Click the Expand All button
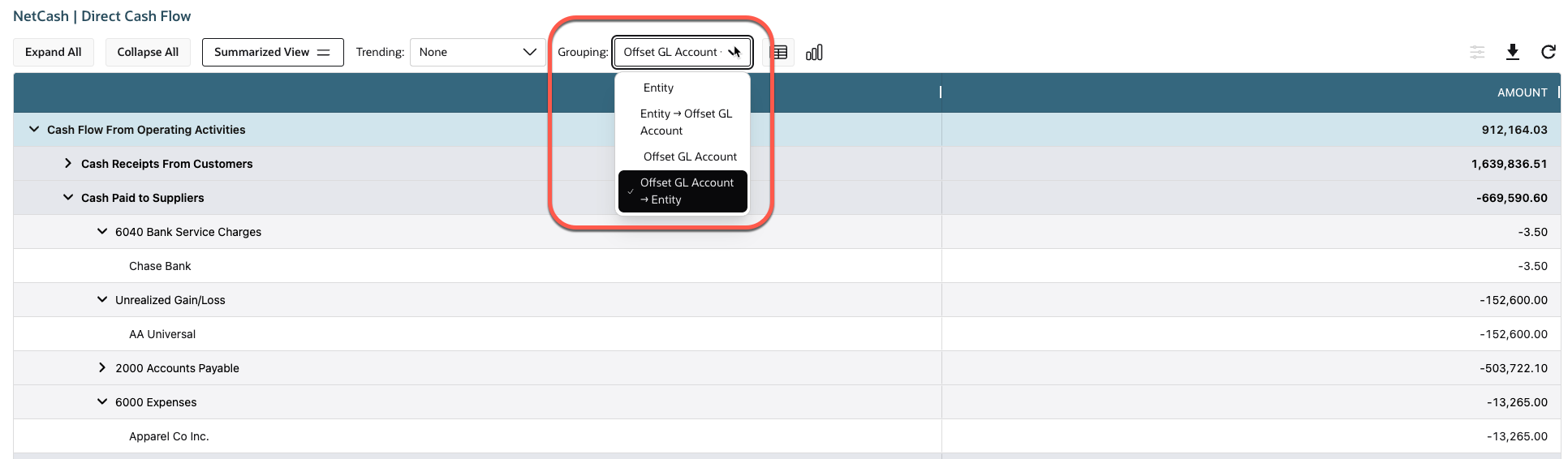Image resolution: width=1568 pixels, height=459 pixels. click(54, 53)
